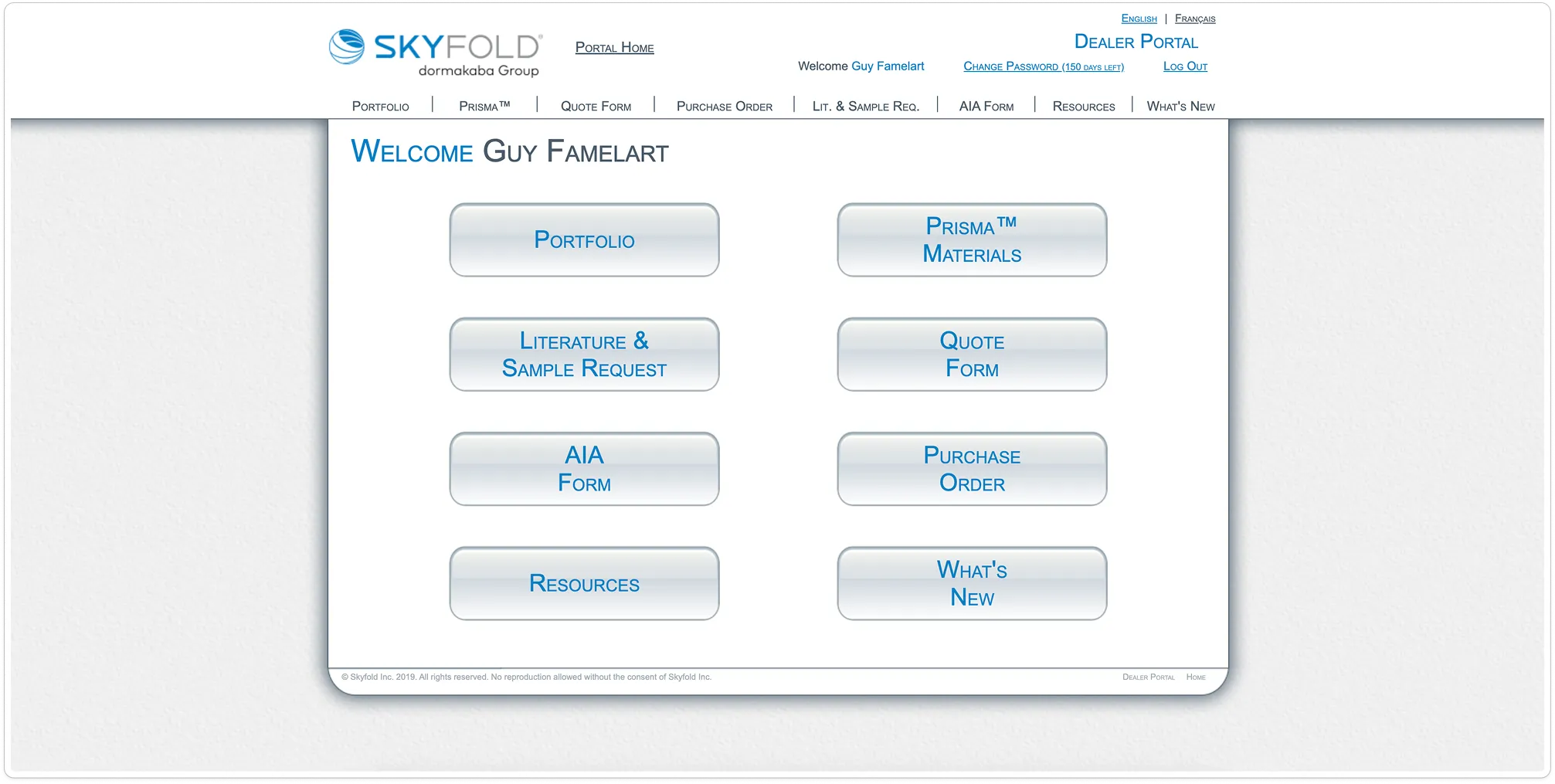The width and height of the screenshot is (1555, 784).
Task: Click the Prisma™ Materials button
Action: coord(971,239)
